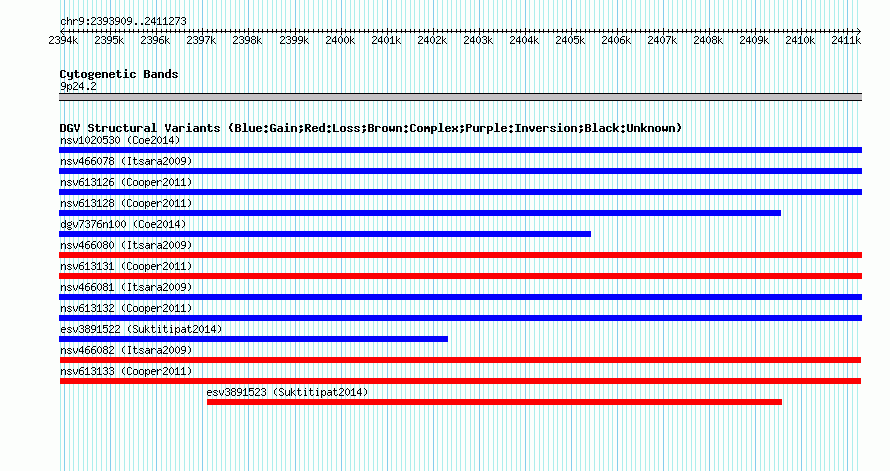Click esv3891523 (Suktitipat2014) variant label
The image size is (890, 471).
(287, 392)
